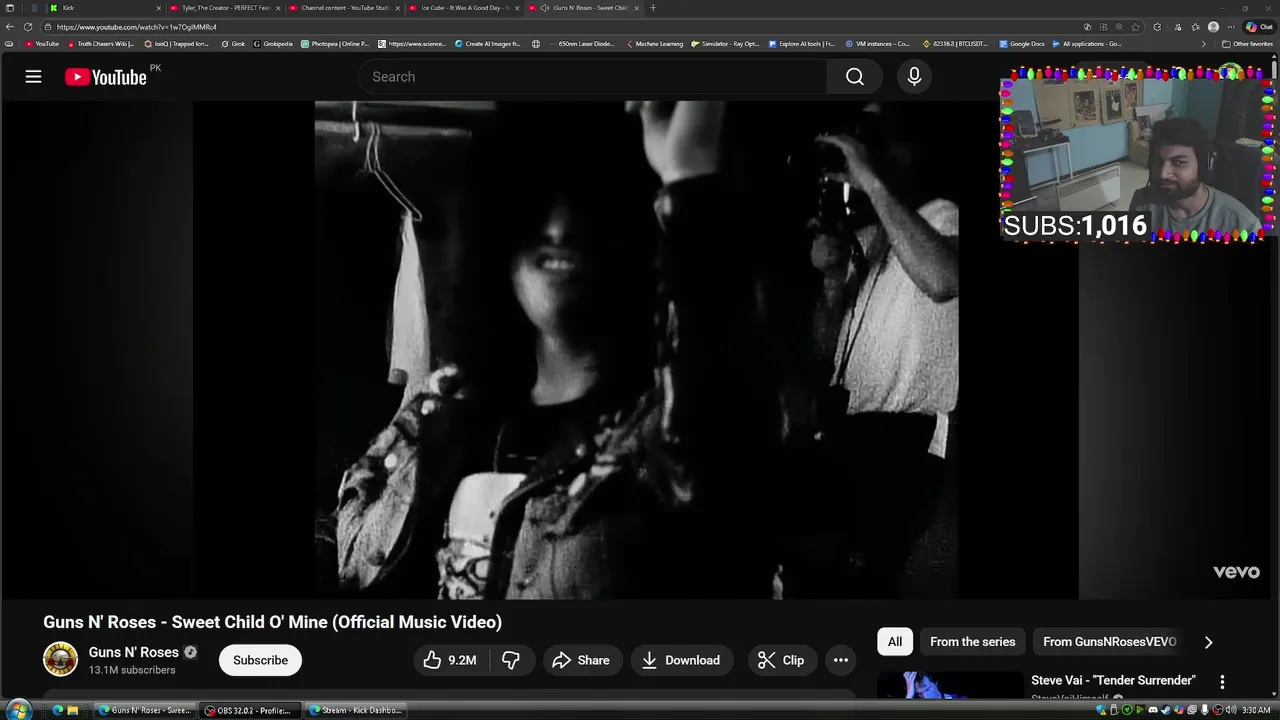Close the Guns N' Roses browser tab

[x=637, y=8]
